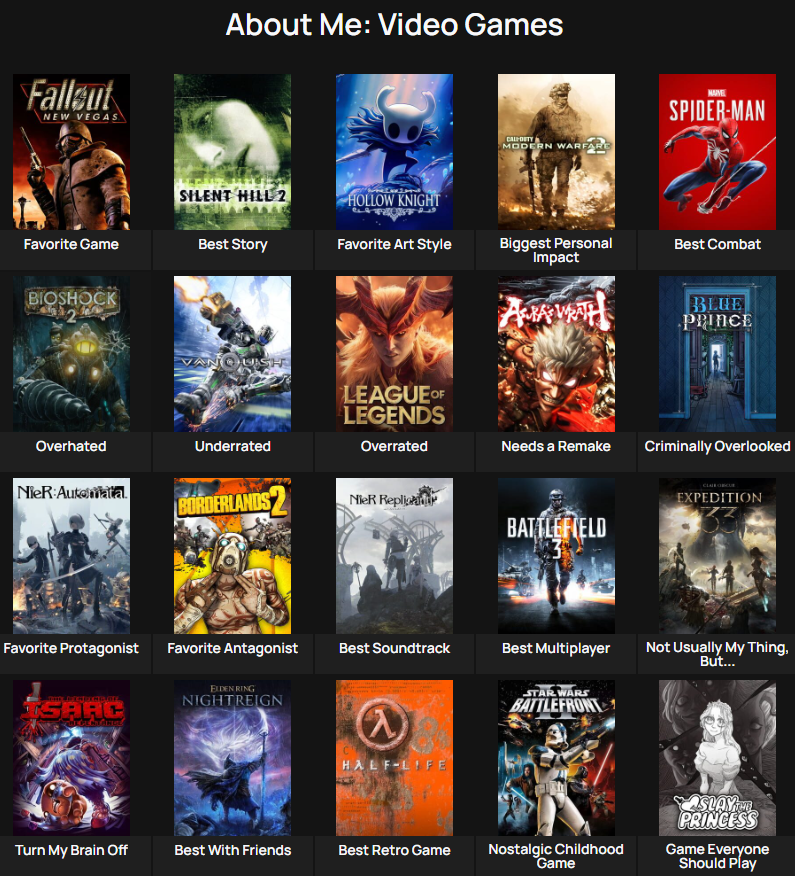Screen dimensions: 795x876
Task: Select the Elden Ring Nightreign cover
Action: pos(232,758)
